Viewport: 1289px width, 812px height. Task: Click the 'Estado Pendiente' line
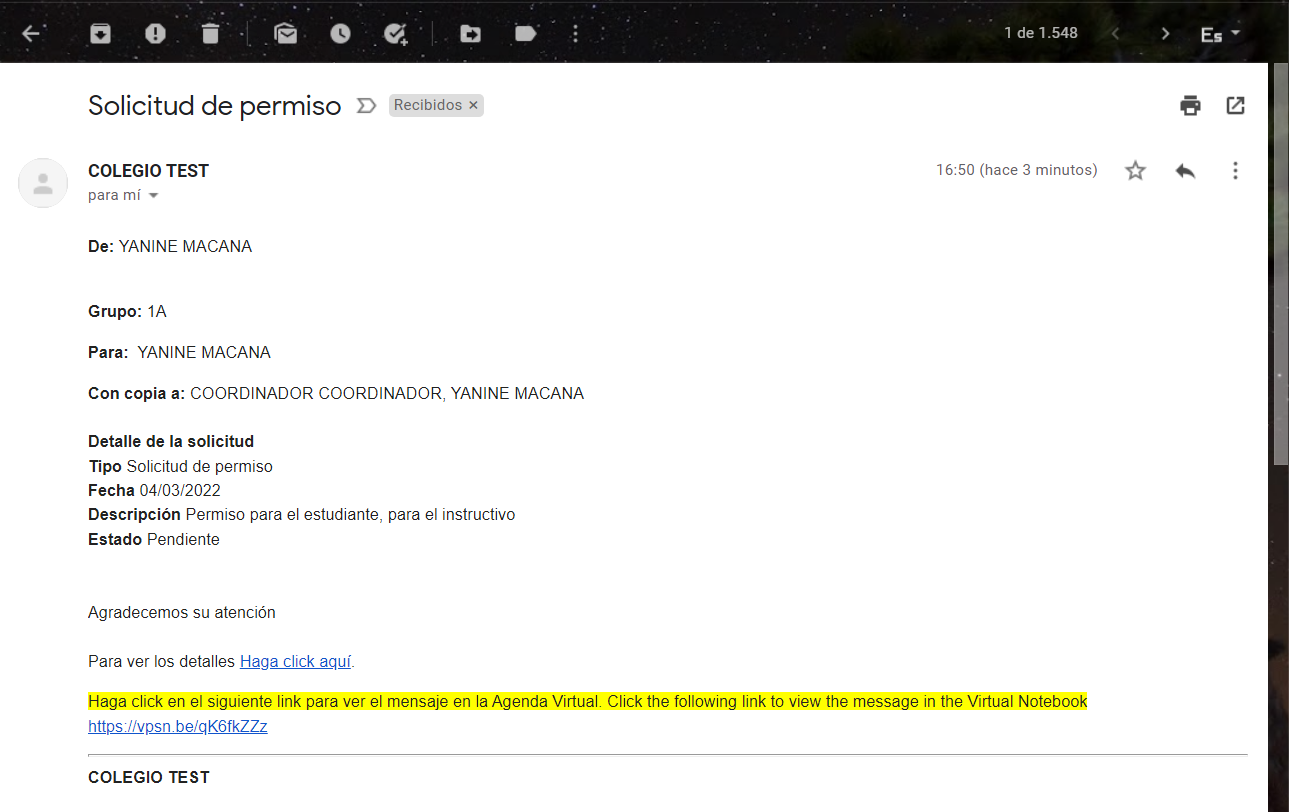coord(154,539)
